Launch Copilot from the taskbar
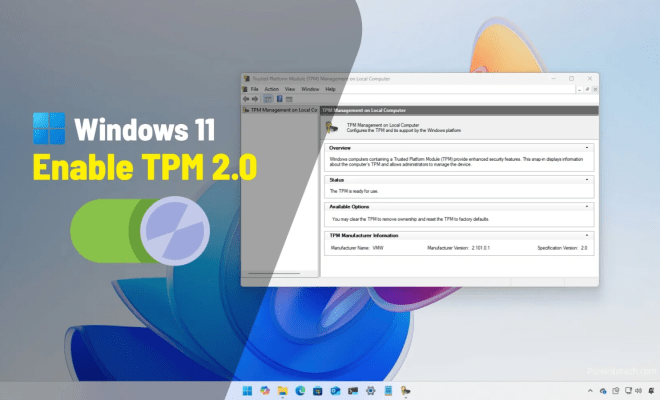660x400 pixels. point(265,391)
